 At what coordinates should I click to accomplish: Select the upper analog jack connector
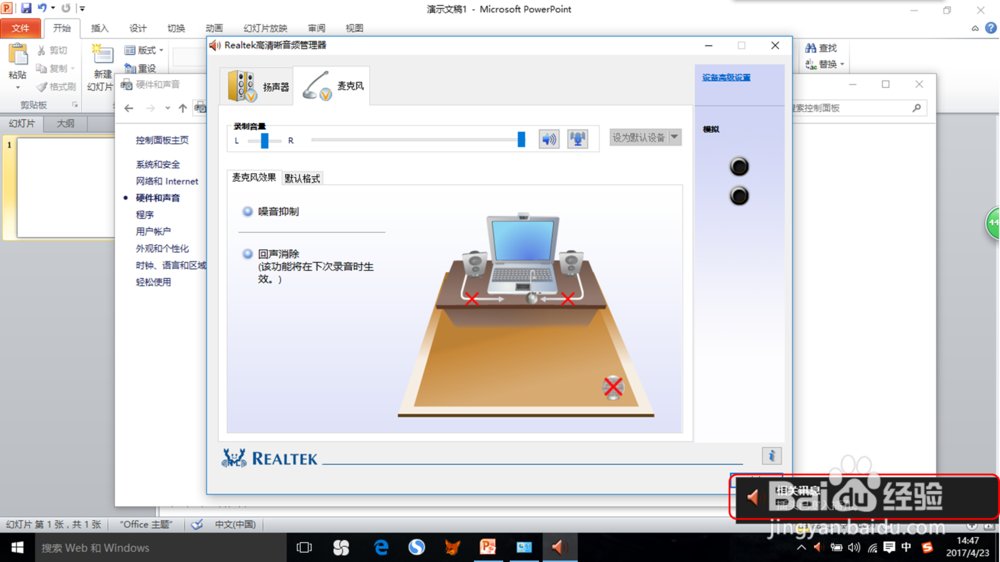coord(739,166)
